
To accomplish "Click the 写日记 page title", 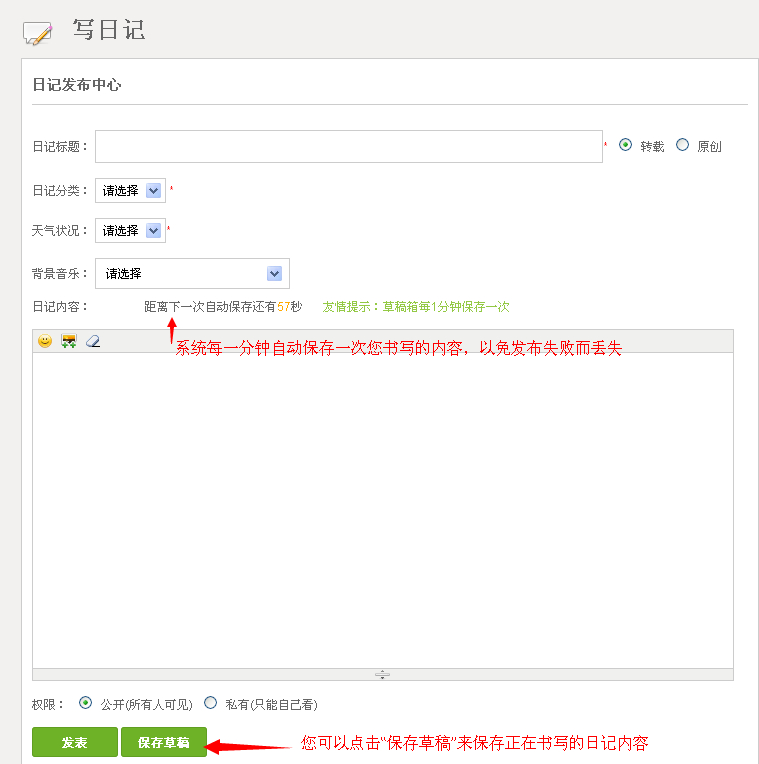I will click(109, 30).
